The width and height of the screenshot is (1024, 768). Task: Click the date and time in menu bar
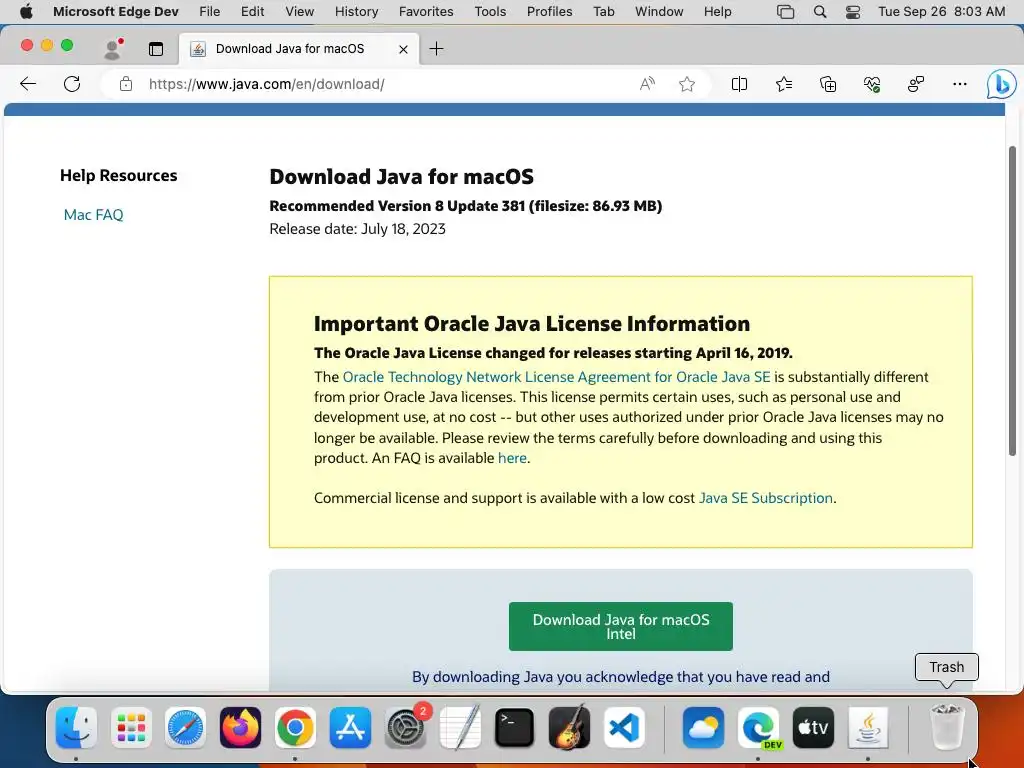pos(941,11)
